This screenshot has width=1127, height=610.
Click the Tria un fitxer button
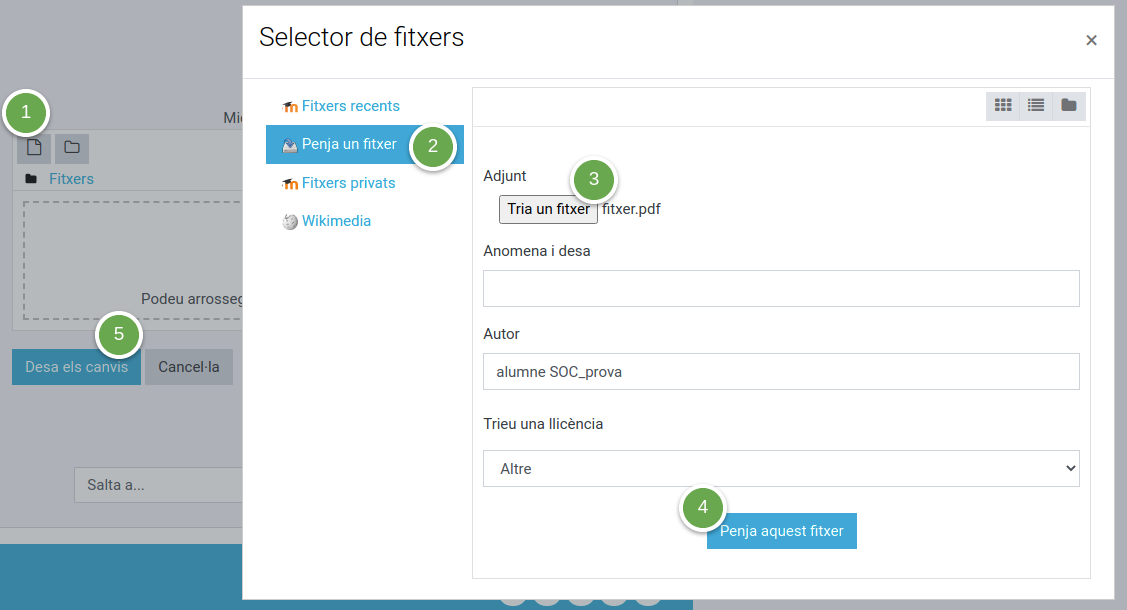[x=548, y=209]
